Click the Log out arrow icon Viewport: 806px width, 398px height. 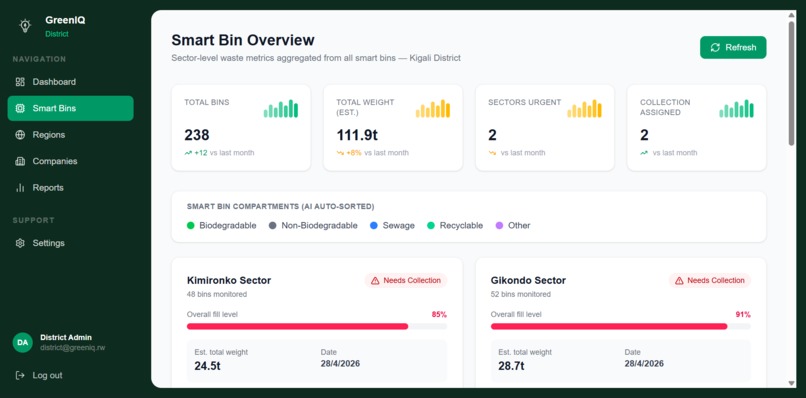(20, 375)
